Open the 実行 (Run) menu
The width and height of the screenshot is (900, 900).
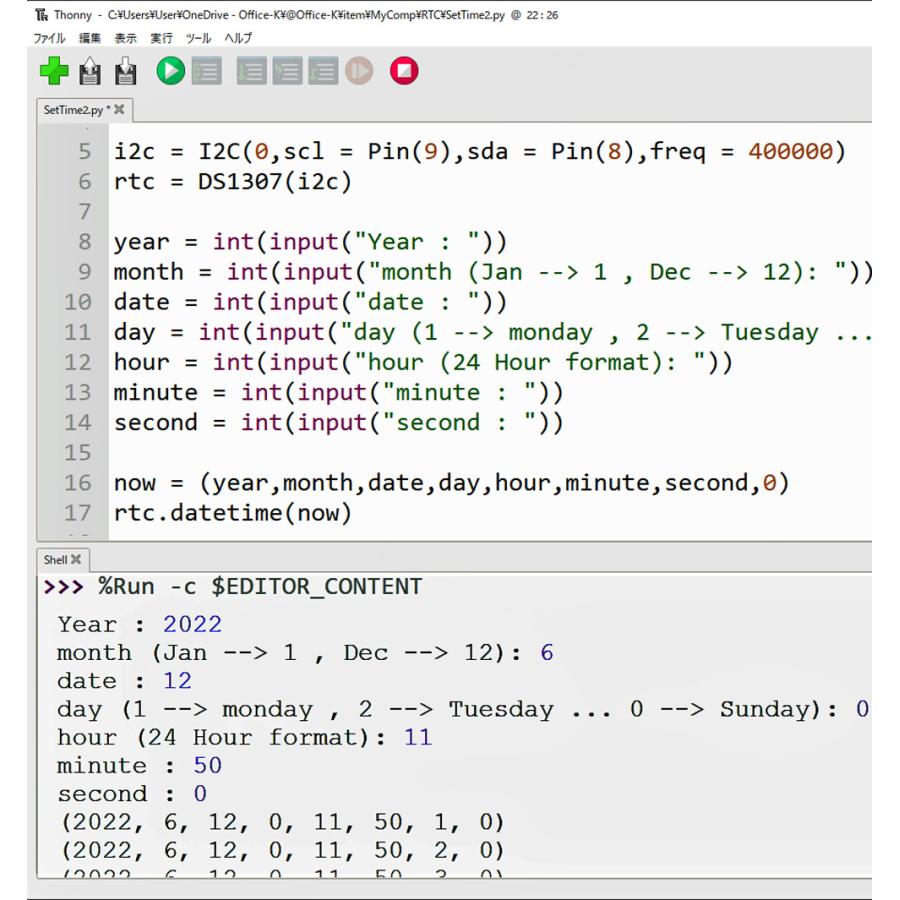(x=162, y=38)
